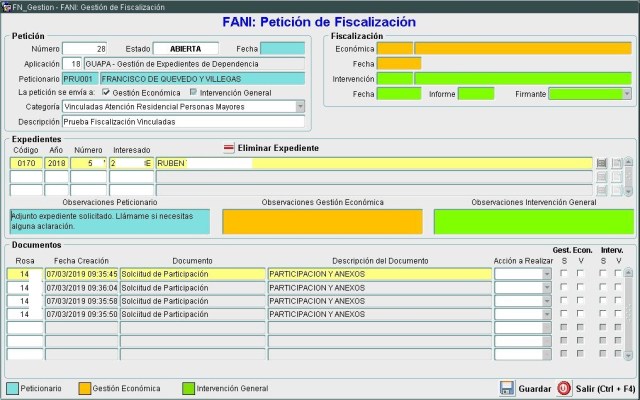Click the document icon on first expediente row
The height and width of the screenshot is (400, 640).
click(x=617, y=163)
